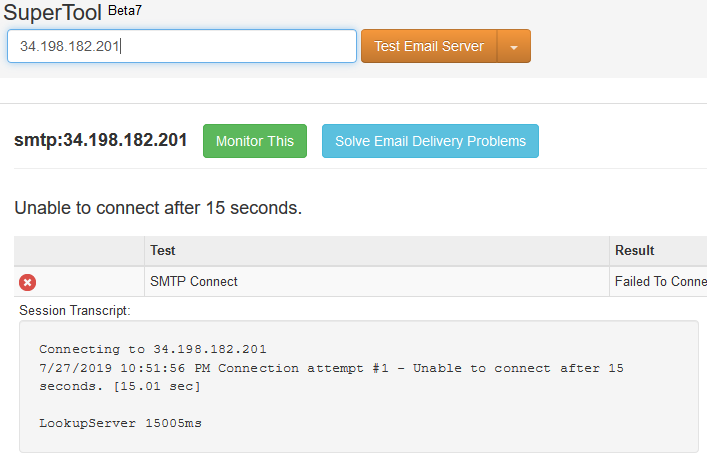Click the empty status column header
707x460 pixels.
click(79, 251)
